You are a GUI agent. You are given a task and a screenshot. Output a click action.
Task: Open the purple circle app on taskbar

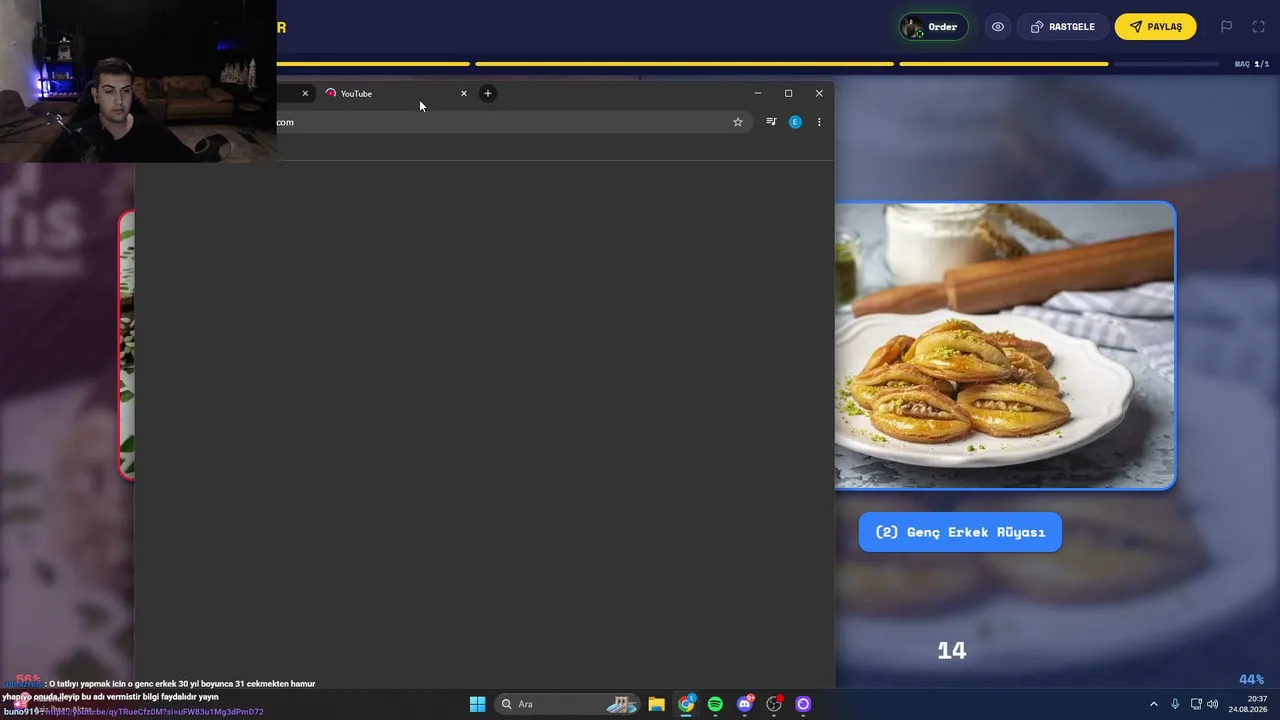[803, 704]
